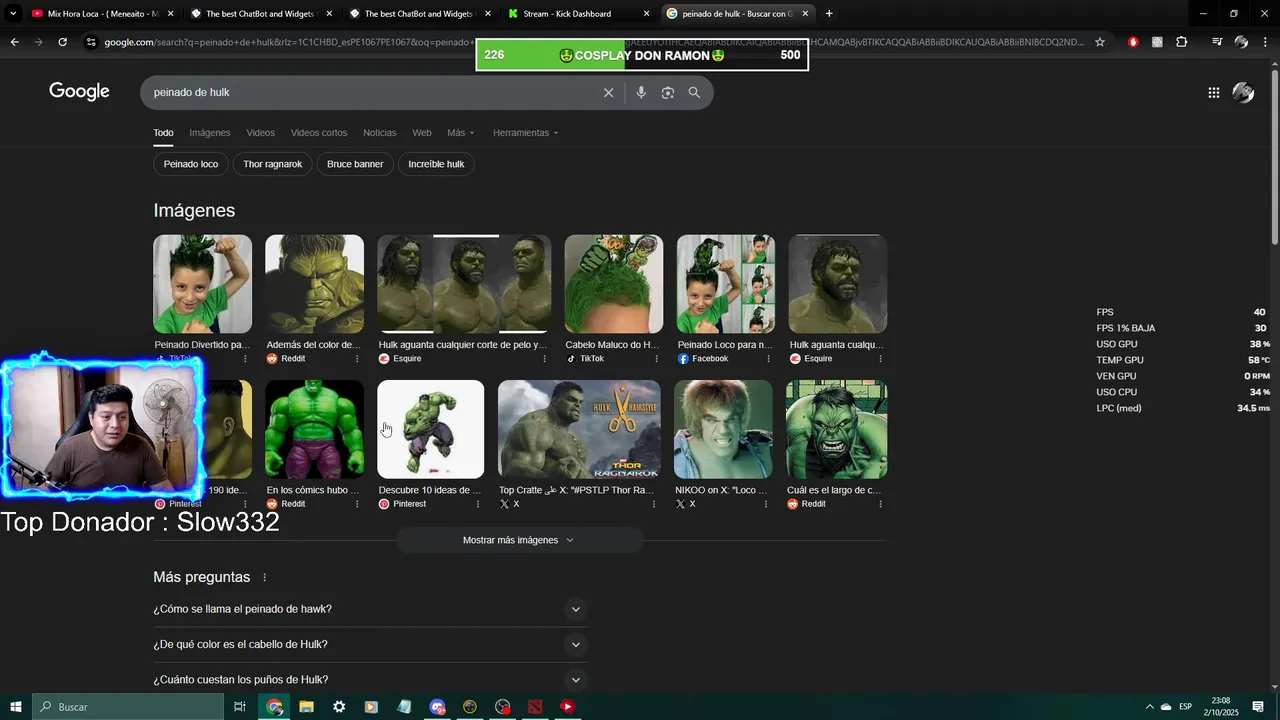This screenshot has height=720, width=1280.
Task: Open the Thor Ragnarok hairstyle thumbnail
Action: (579, 429)
